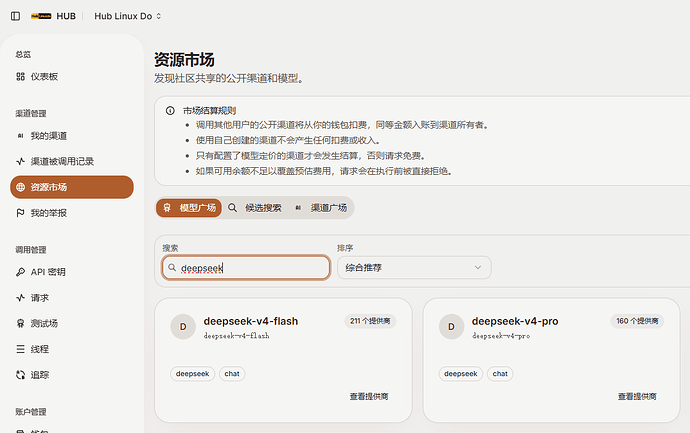Click the D avatar on deepseek-v4-pro card
This screenshot has height=433, width=690.
pyautogui.click(x=451, y=327)
